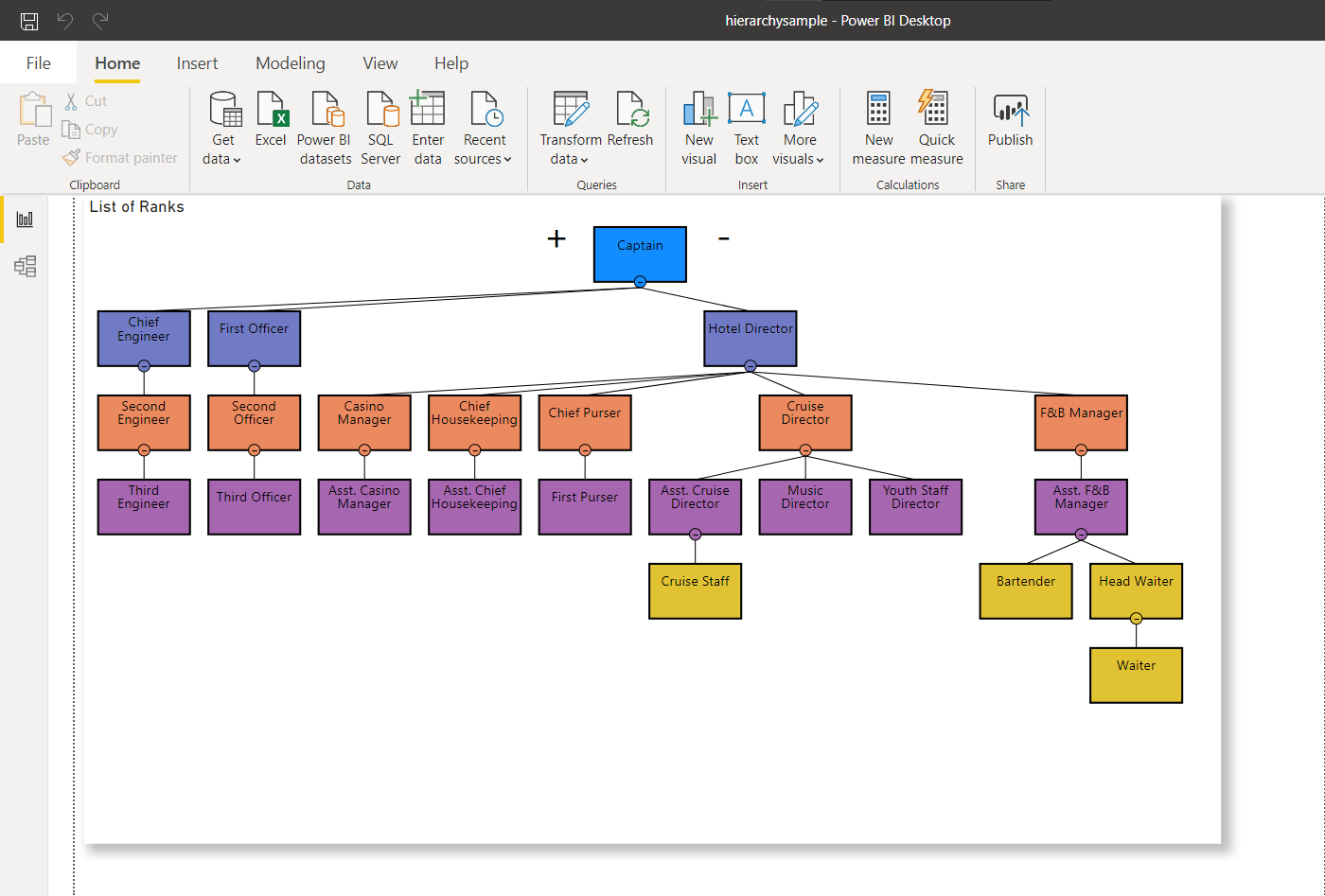This screenshot has height=896, width=1325.
Task: Open the Model view in left sidebar
Action: point(26,267)
